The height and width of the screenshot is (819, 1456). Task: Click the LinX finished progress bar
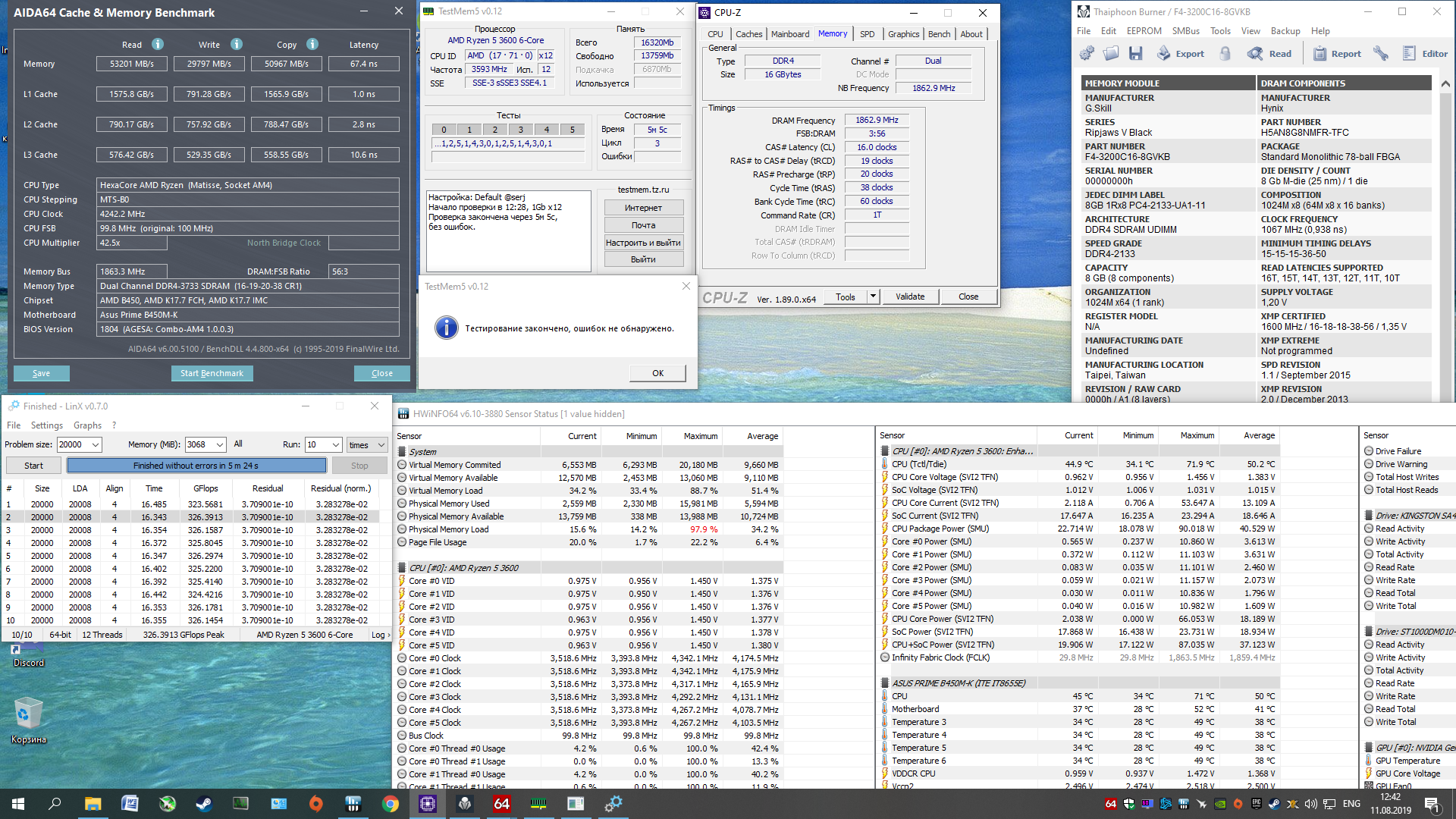click(x=196, y=466)
